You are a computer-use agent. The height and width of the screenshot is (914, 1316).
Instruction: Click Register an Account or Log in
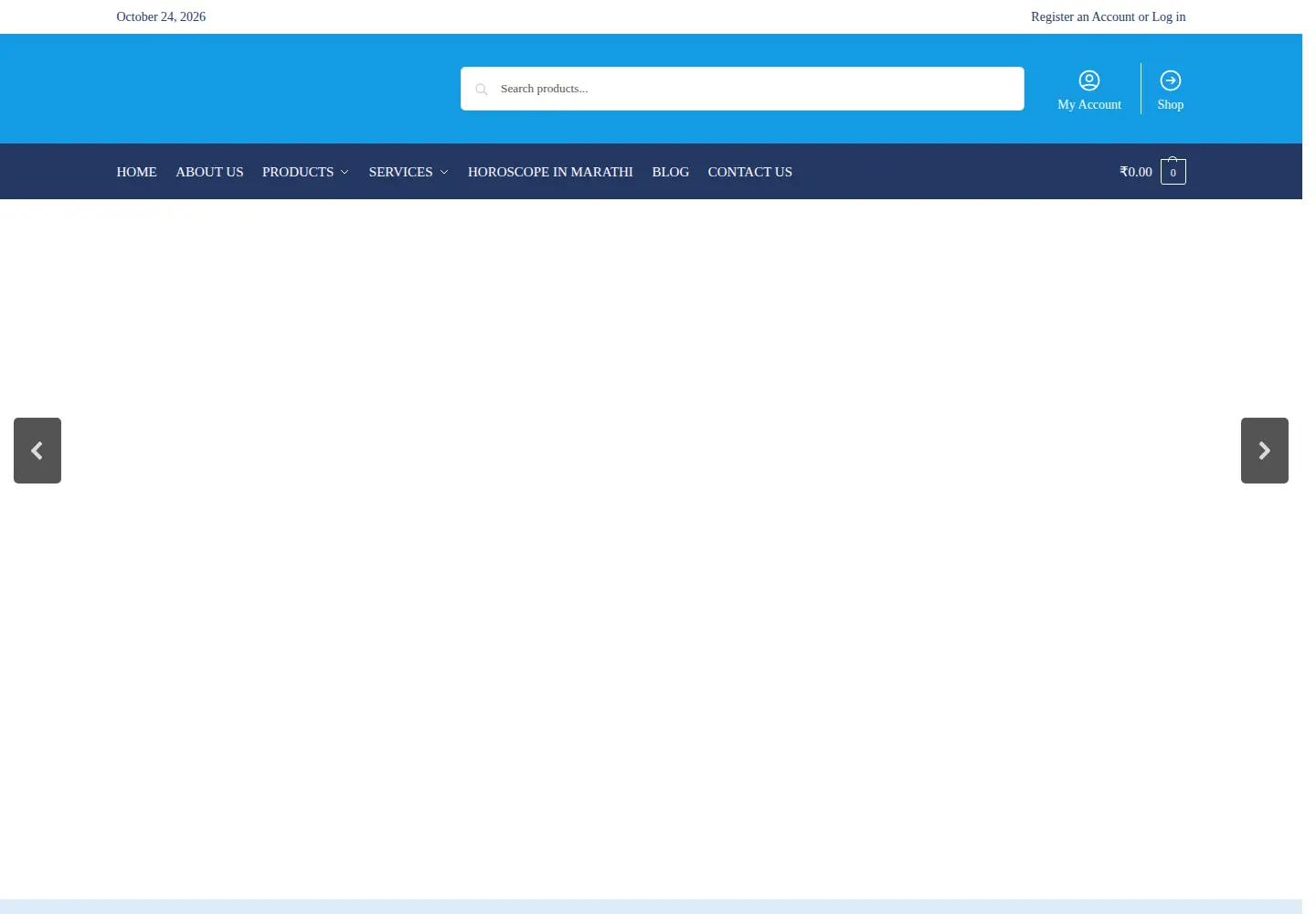(x=1109, y=16)
